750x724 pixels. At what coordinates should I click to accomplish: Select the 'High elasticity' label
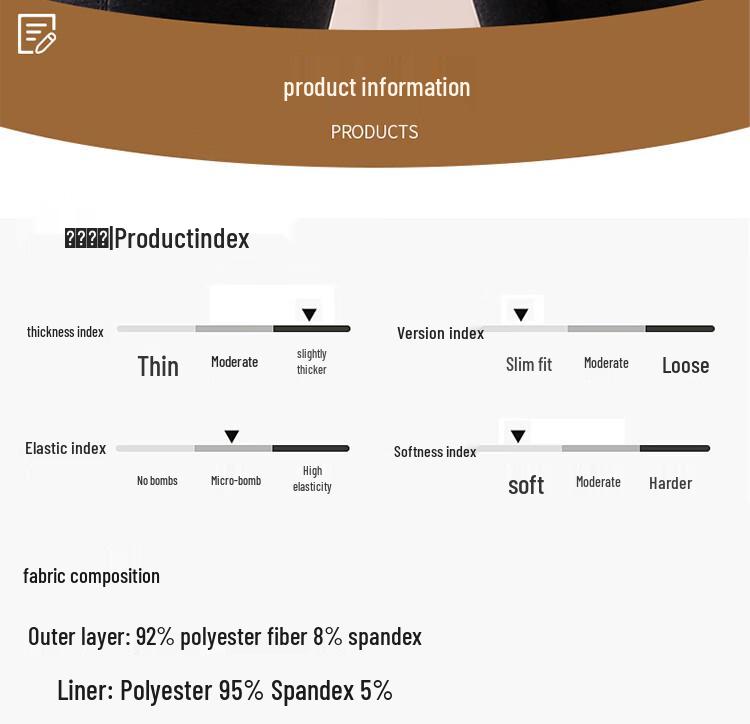coord(312,479)
